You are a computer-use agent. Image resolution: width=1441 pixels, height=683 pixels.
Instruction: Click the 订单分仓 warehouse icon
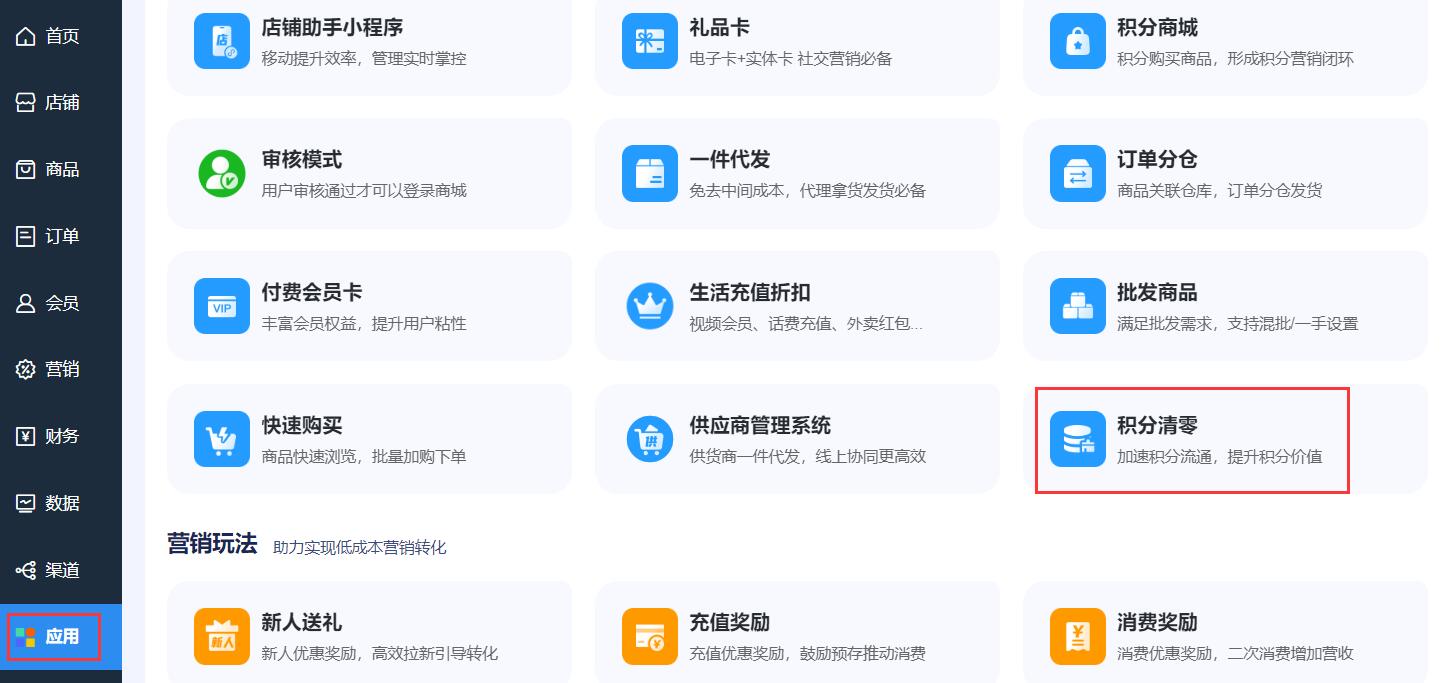click(1078, 174)
